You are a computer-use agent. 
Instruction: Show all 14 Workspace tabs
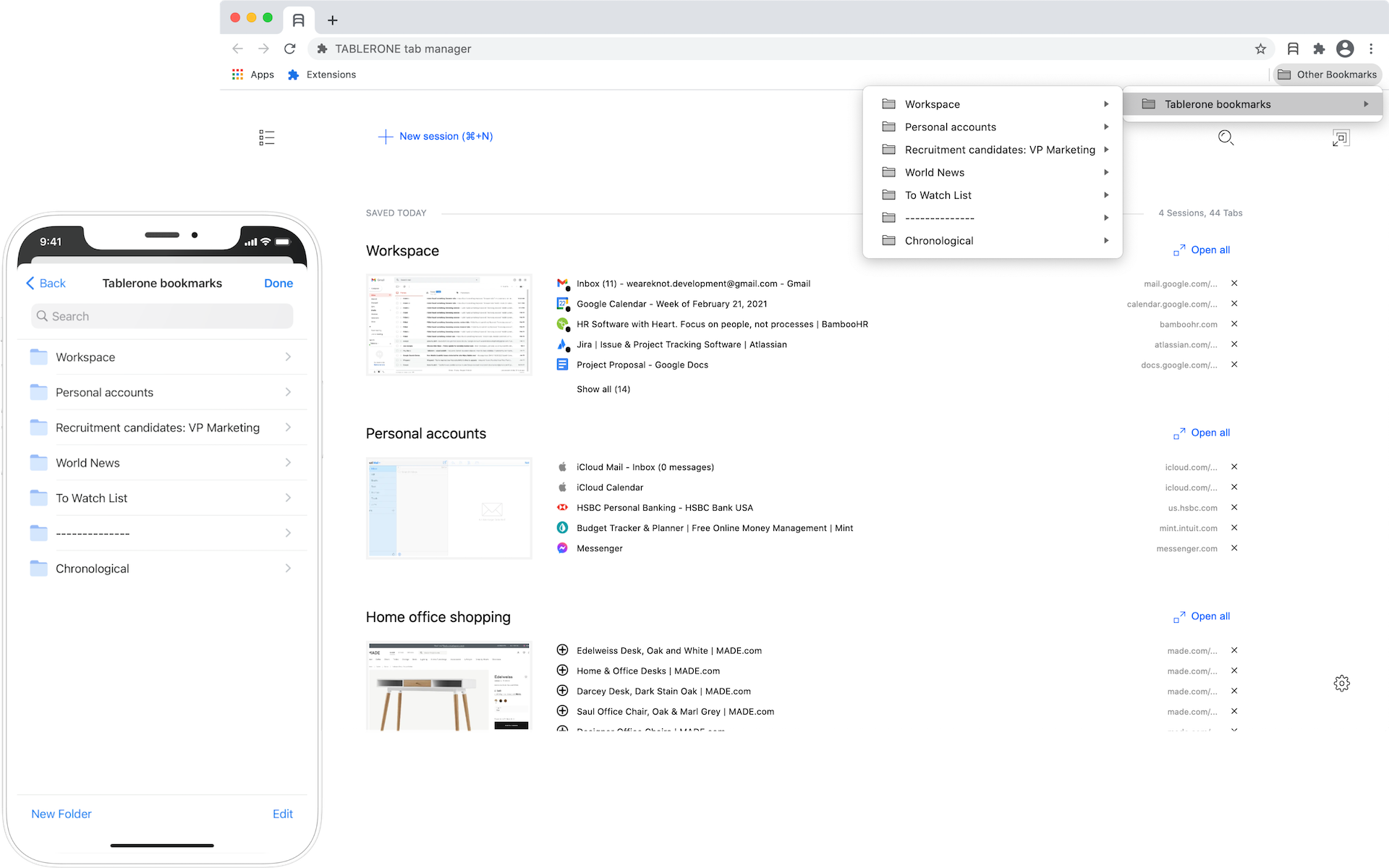[x=603, y=389]
